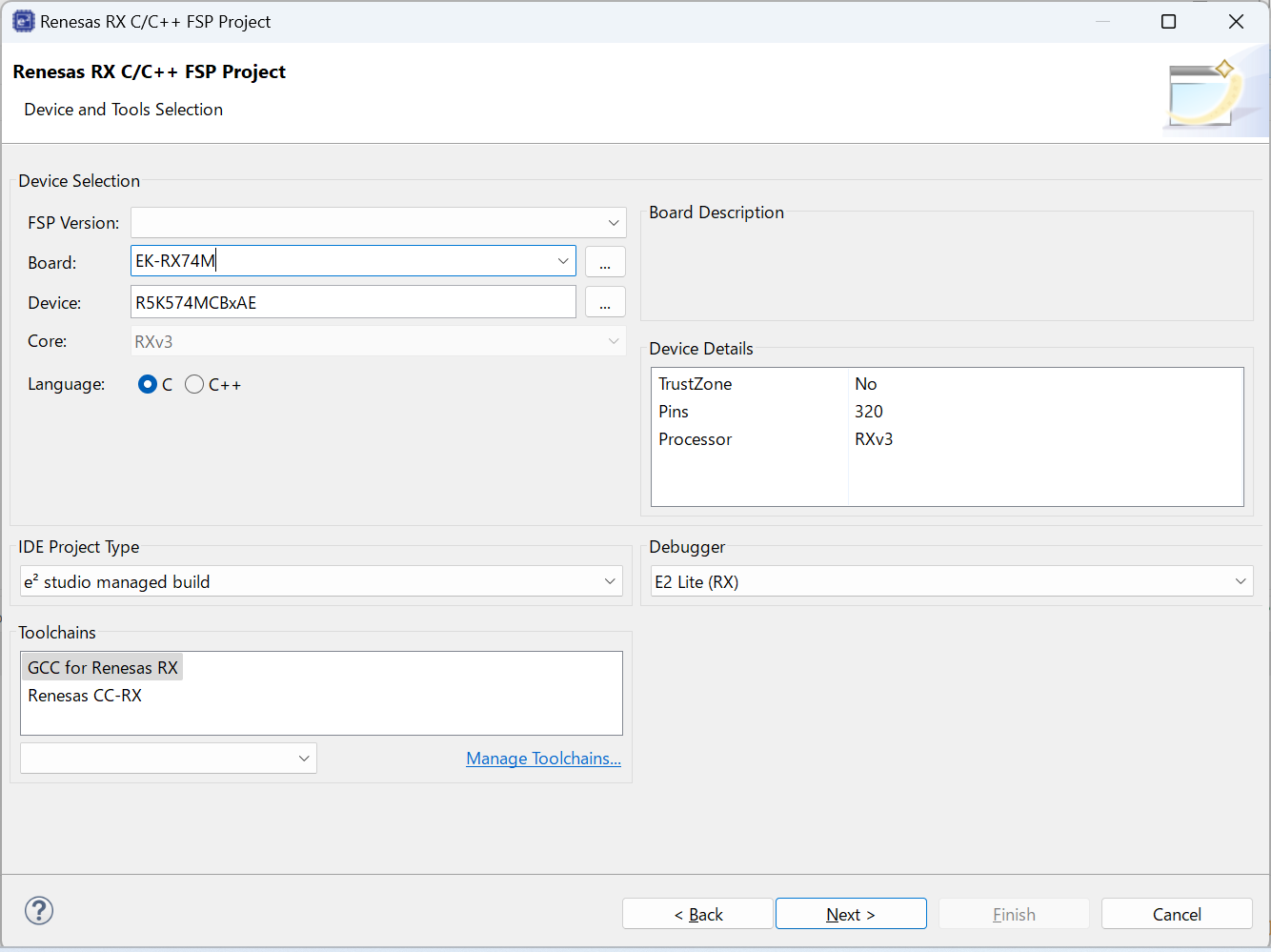Click the browse button next to Device
The image size is (1271, 952).
click(x=605, y=302)
